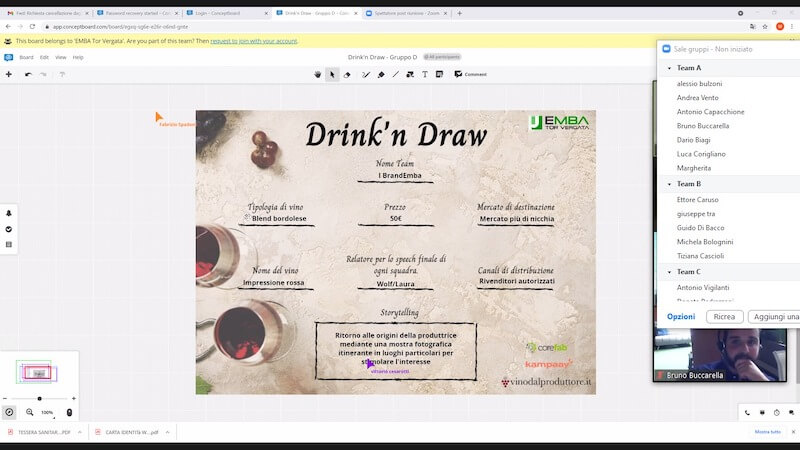Viewport: 800px width, 450px height.
Task: Start a call with phone icon
Action: [747, 413]
